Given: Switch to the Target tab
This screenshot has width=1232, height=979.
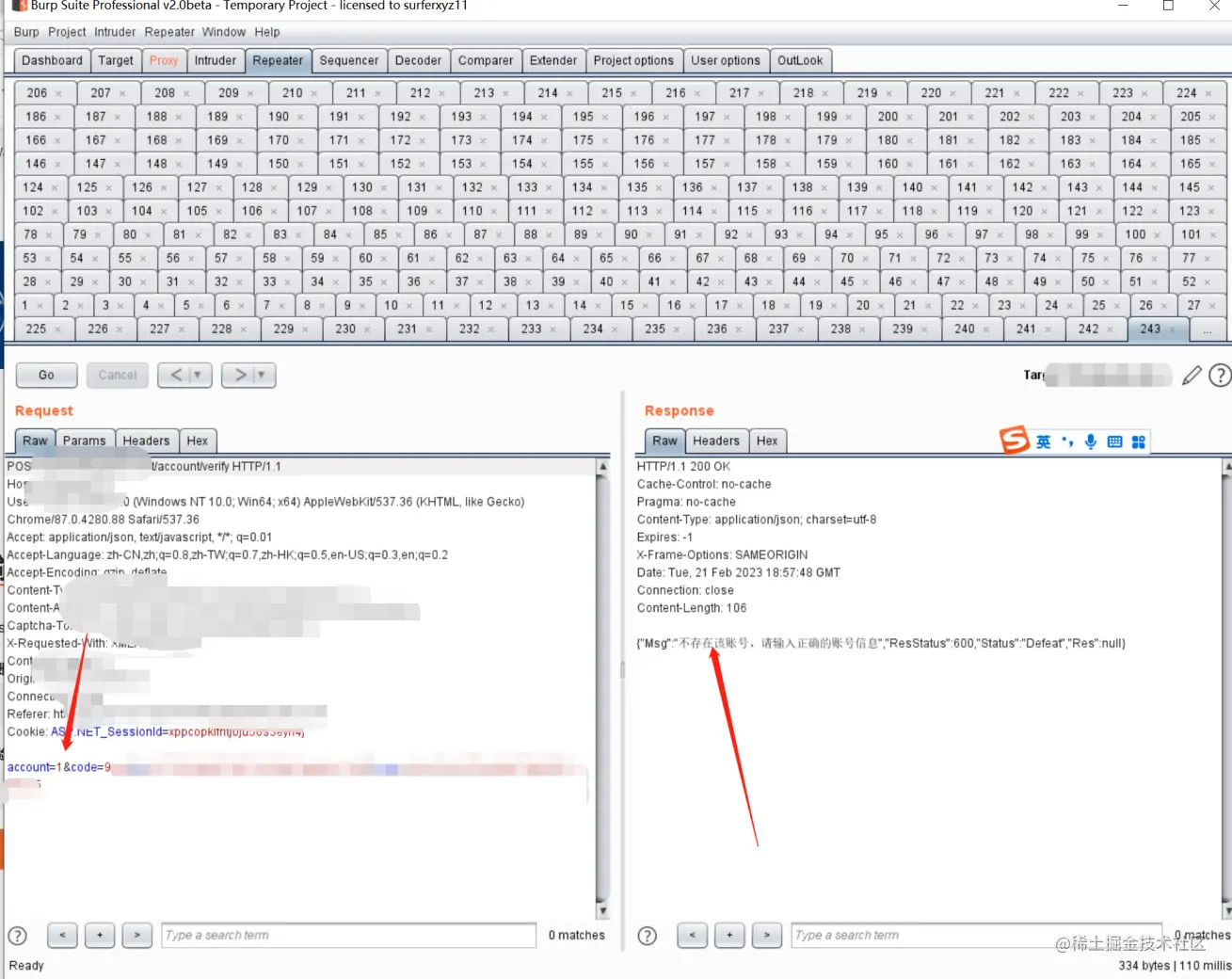Looking at the screenshot, I should tap(116, 60).
